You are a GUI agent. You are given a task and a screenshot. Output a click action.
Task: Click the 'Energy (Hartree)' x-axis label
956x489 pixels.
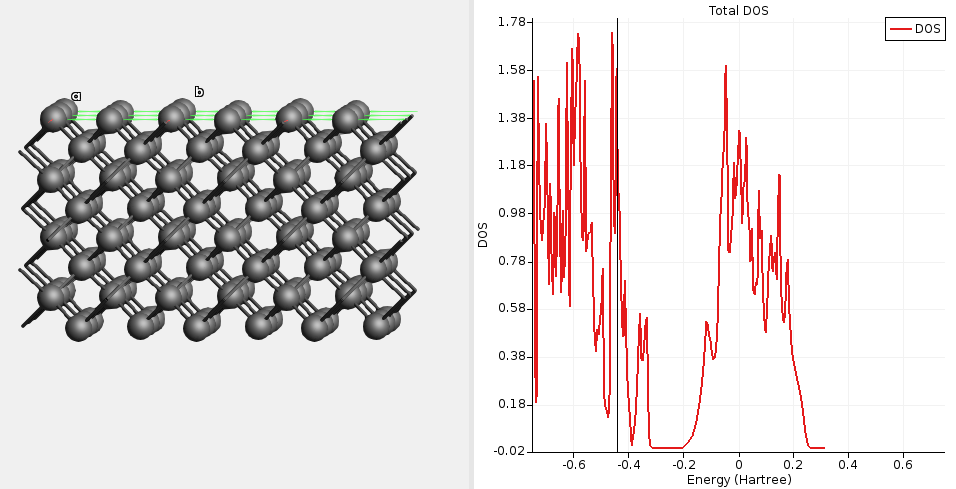point(738,480)
